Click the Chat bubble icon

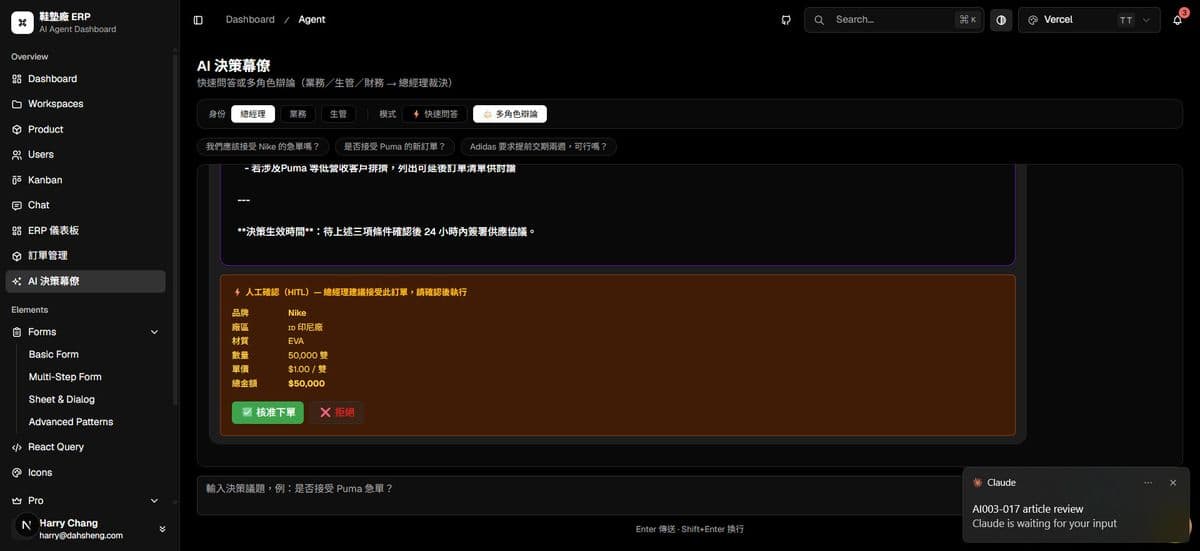coord(17,205)
